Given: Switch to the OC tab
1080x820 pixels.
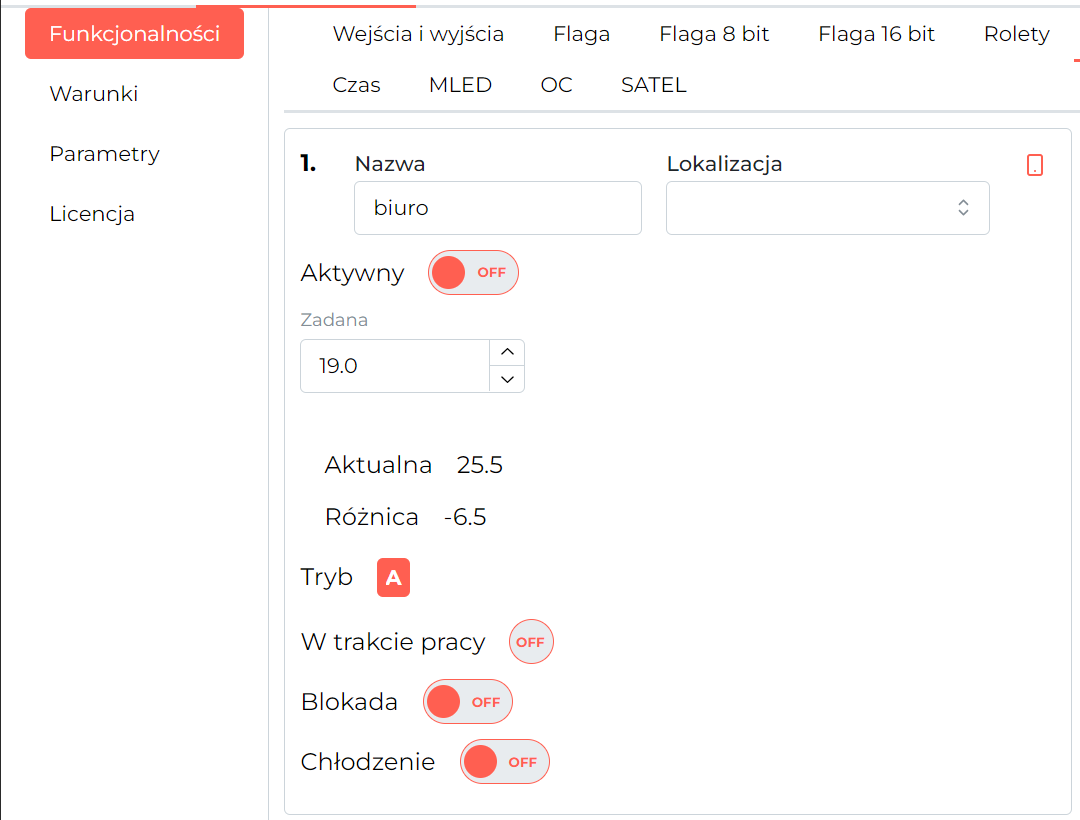Looking at the screenshot, I should pyautogui.click(x=557, y=85).
